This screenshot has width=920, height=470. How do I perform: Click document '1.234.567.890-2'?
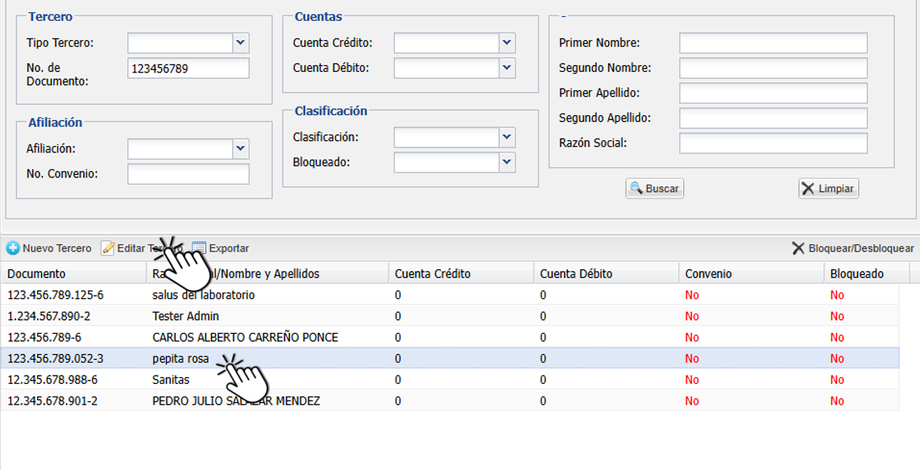[x=49, y=316]
